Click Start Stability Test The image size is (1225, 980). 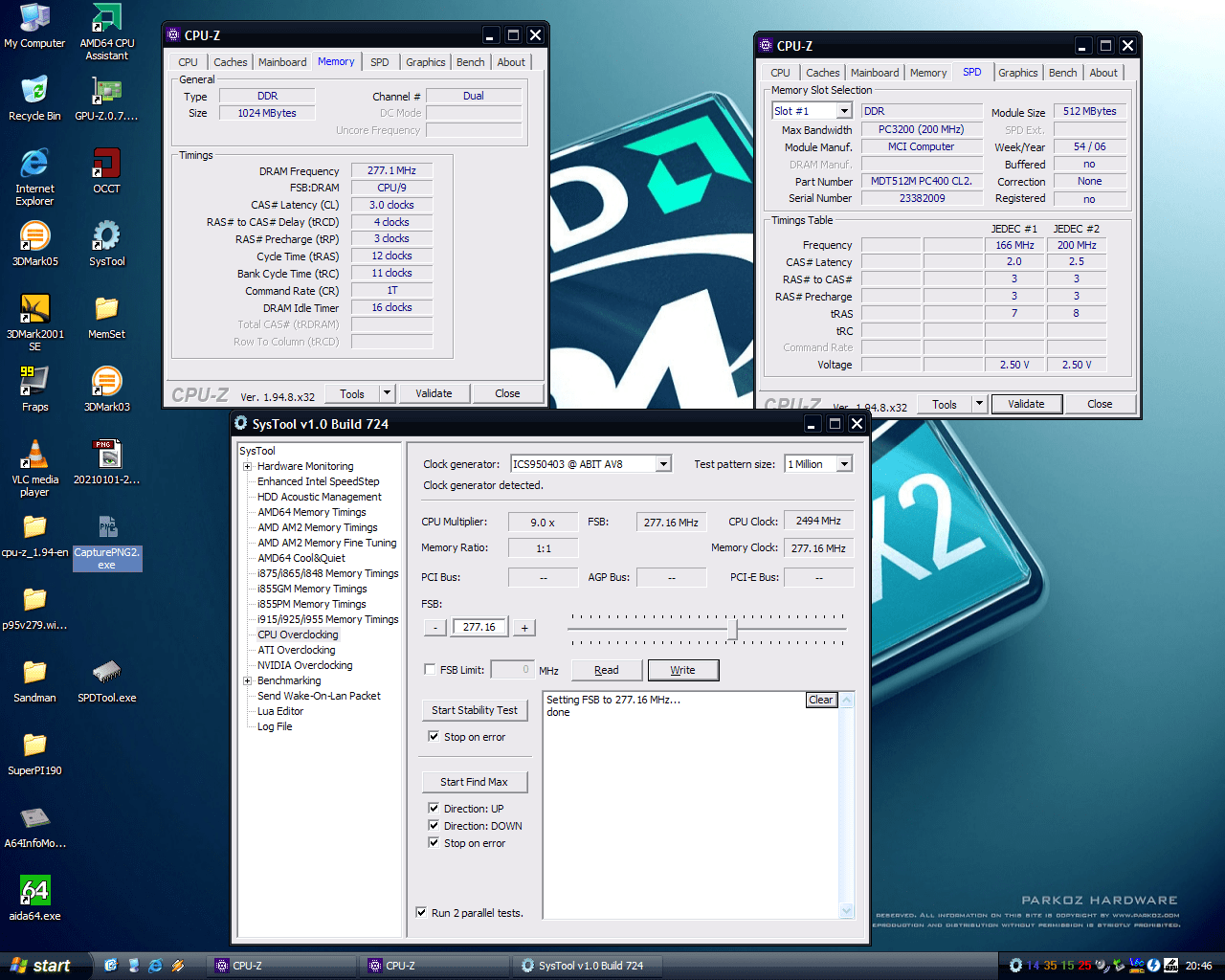point(474,710)
